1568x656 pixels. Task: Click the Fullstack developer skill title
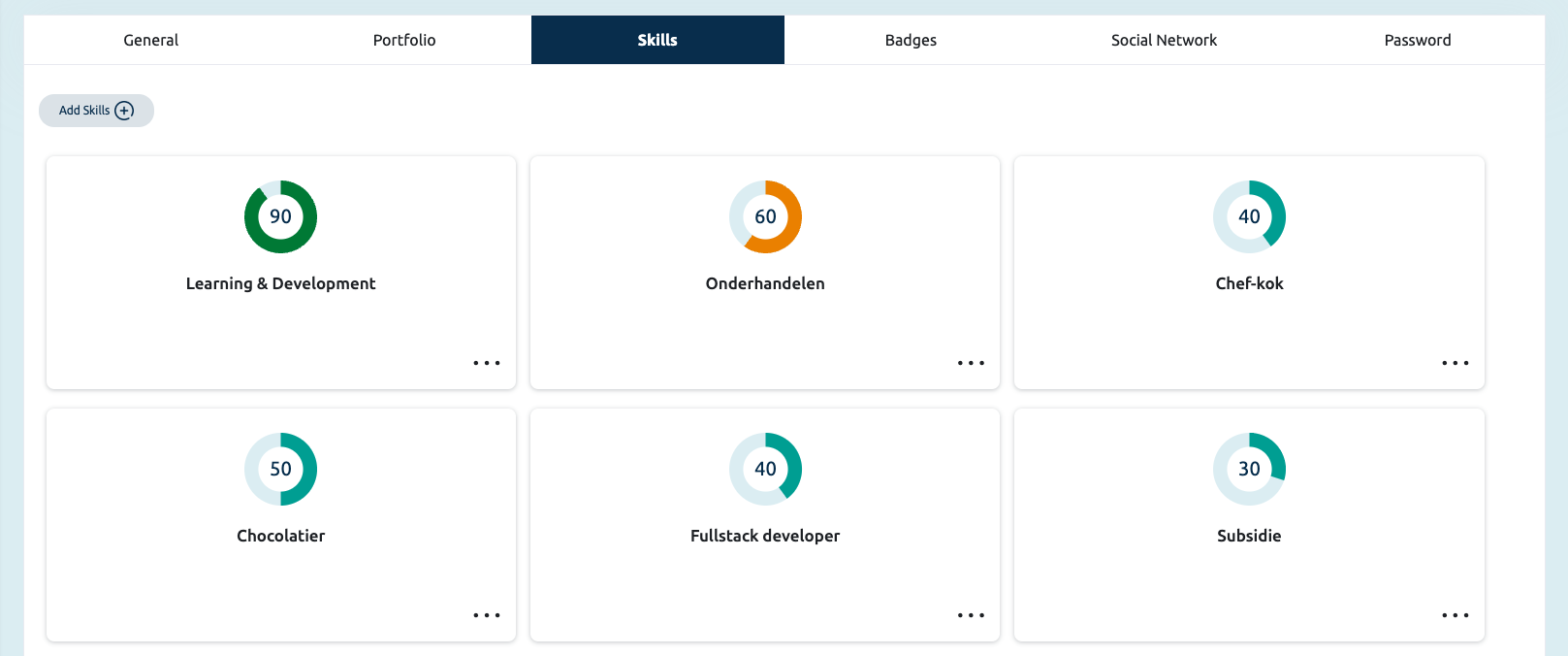(x=765, y=536)
